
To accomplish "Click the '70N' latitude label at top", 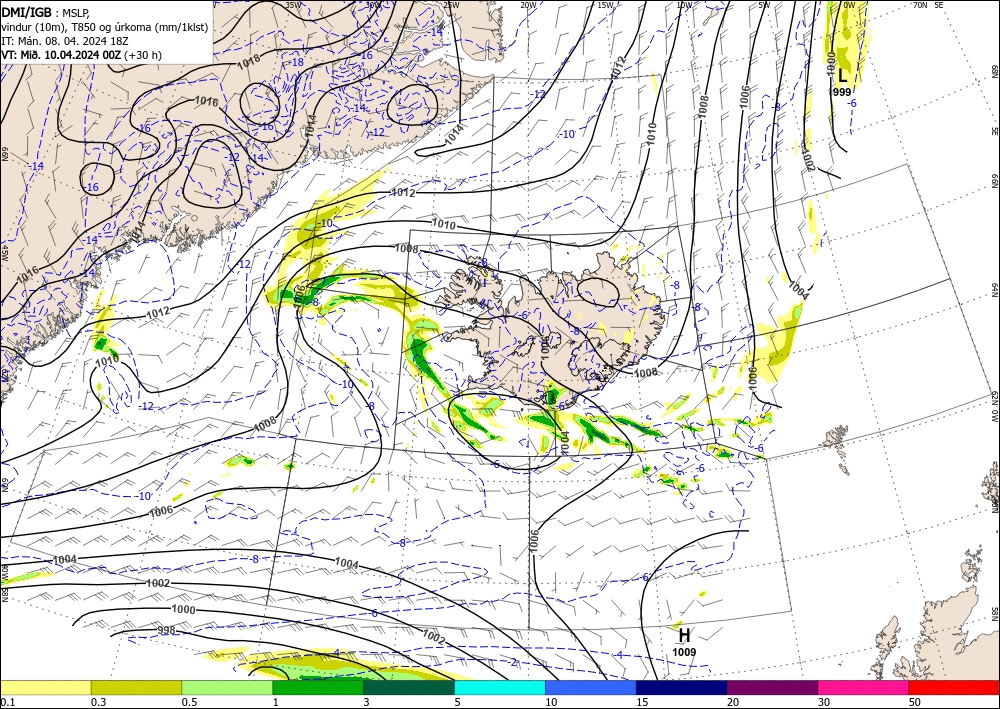I will tap(920, 4).
